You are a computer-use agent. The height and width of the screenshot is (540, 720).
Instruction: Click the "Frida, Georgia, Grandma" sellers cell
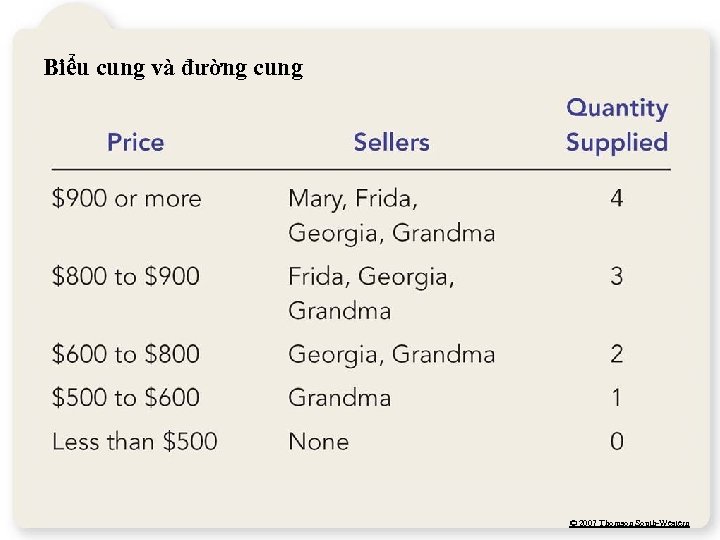[371, 293]
